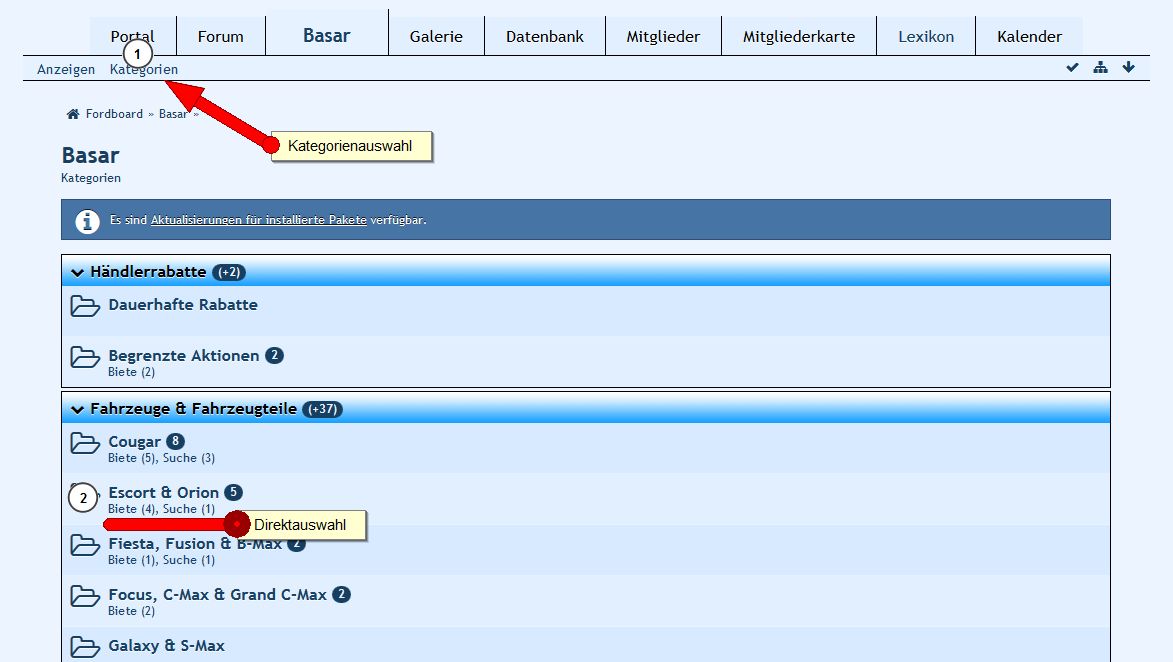Screen dimensions: 1173x662
Task: Open the Escort & Orion category
Action: [163, 492]
